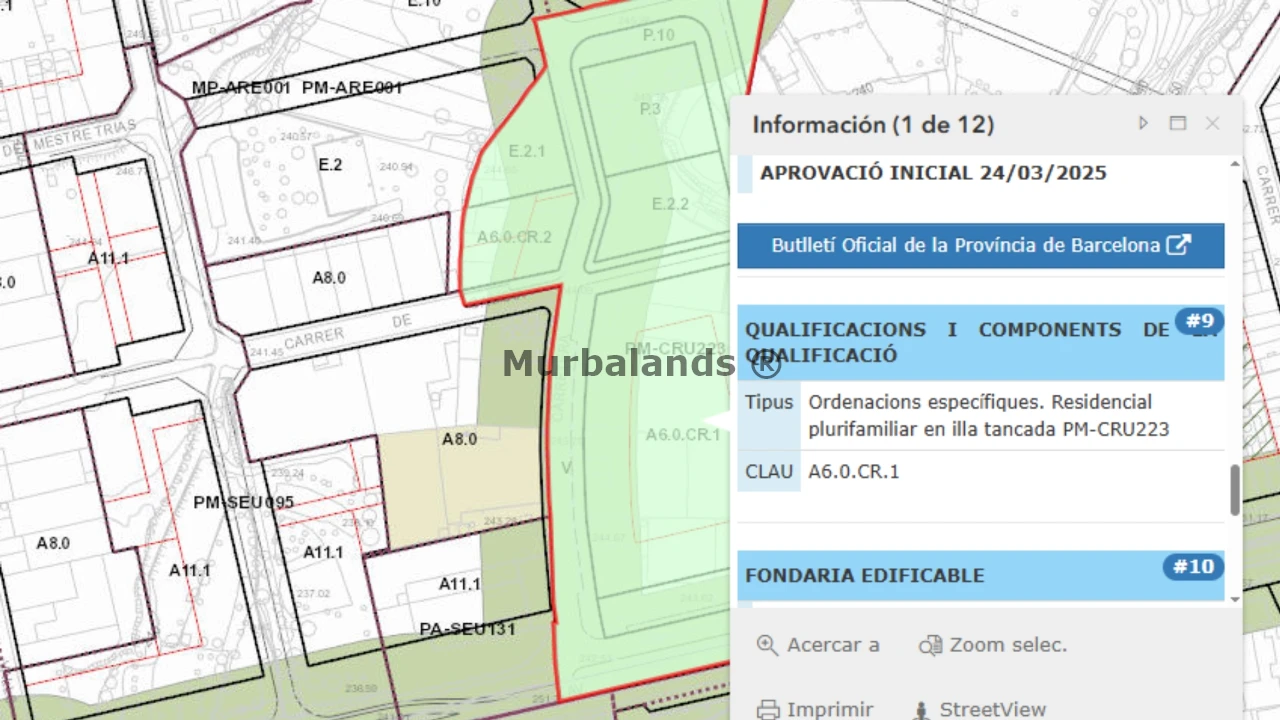
Task: Click the Acercar a zoom action
Action: (x=819, y=645)
